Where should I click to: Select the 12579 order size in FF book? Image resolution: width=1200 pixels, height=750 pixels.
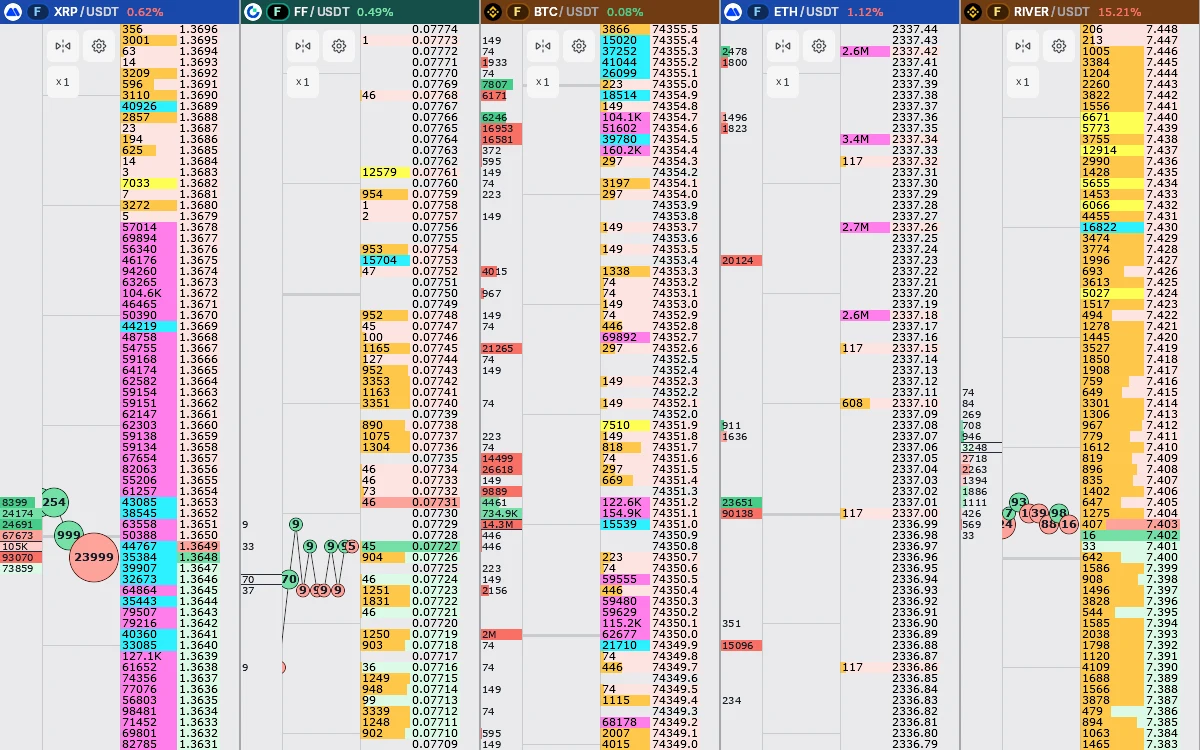(x=385, y=172)
